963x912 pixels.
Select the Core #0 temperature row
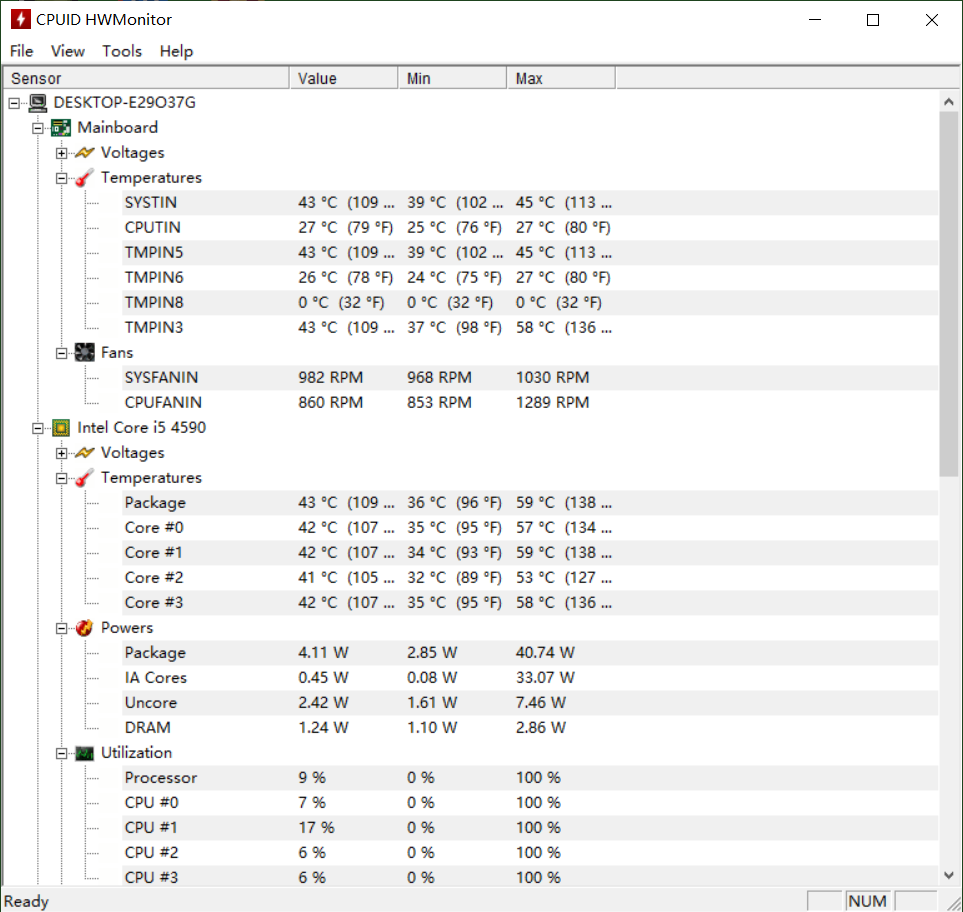(x=530, y=528)
